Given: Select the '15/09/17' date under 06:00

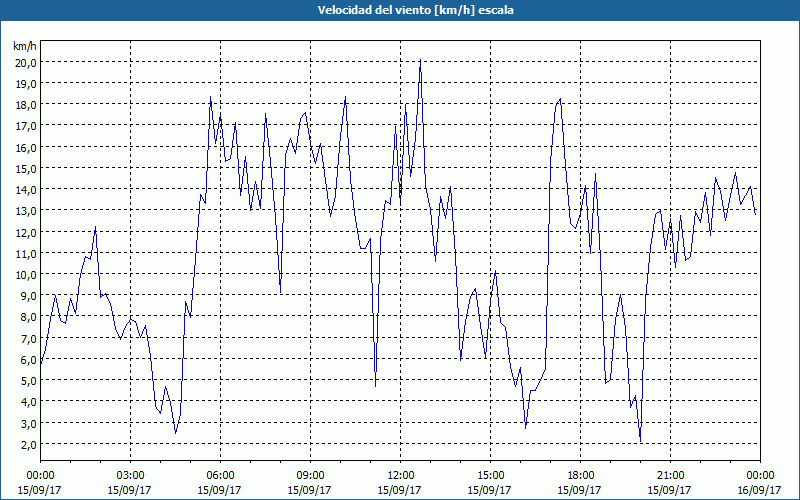Looking at the screenshot, I should click(x=220, y=490).
